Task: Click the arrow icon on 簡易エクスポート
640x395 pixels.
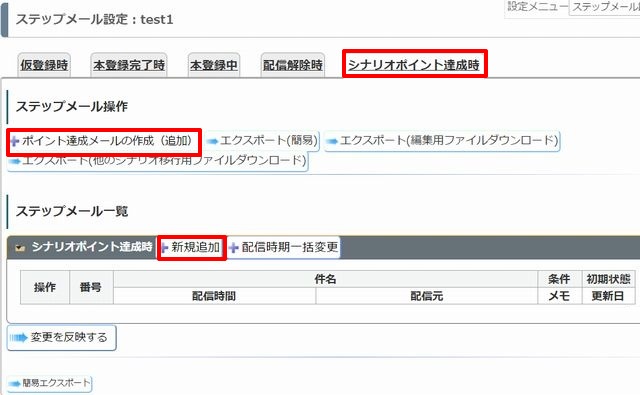Action: [x=14, y=384]
